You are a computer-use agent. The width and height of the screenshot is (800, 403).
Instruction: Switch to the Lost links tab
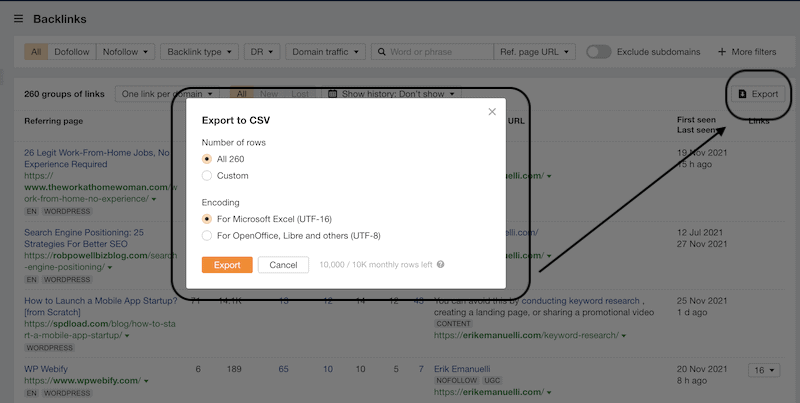coord(300,94)
